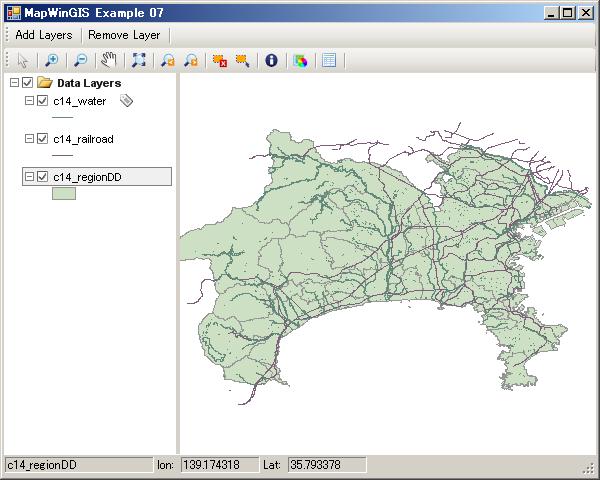Viewport: 600px width, 480px height.
Task: Click the blue Identify info icon
Action: pyautogui.click(x=270, y=60)
